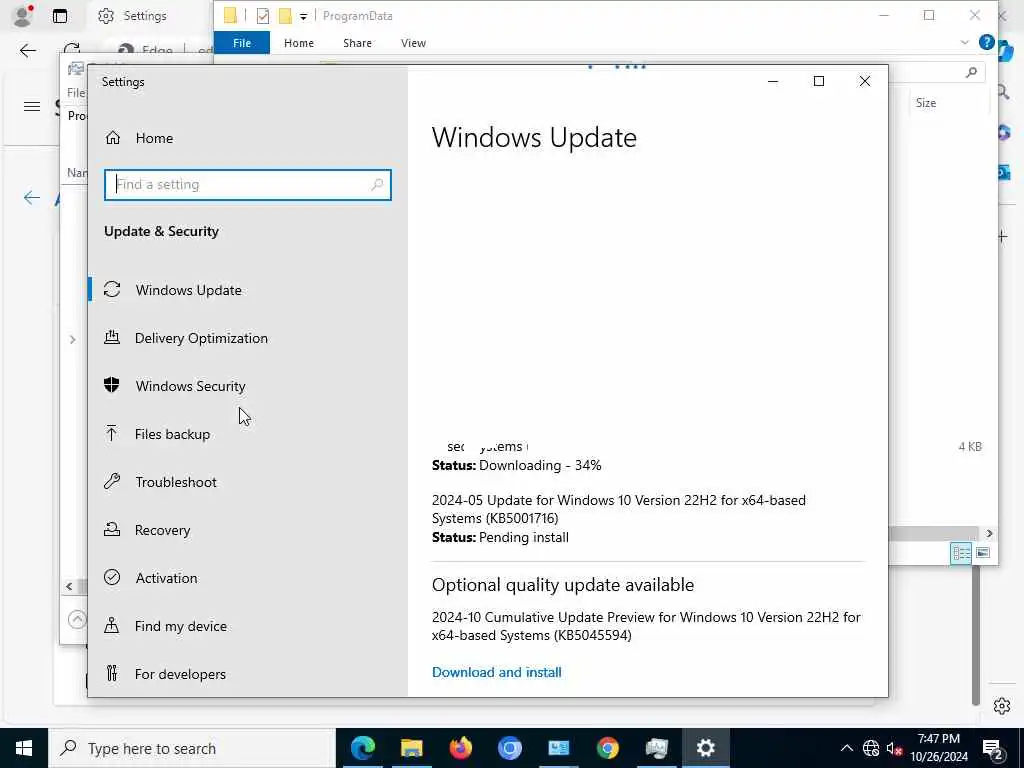Click the Find my device icon

tap(112, 626)
